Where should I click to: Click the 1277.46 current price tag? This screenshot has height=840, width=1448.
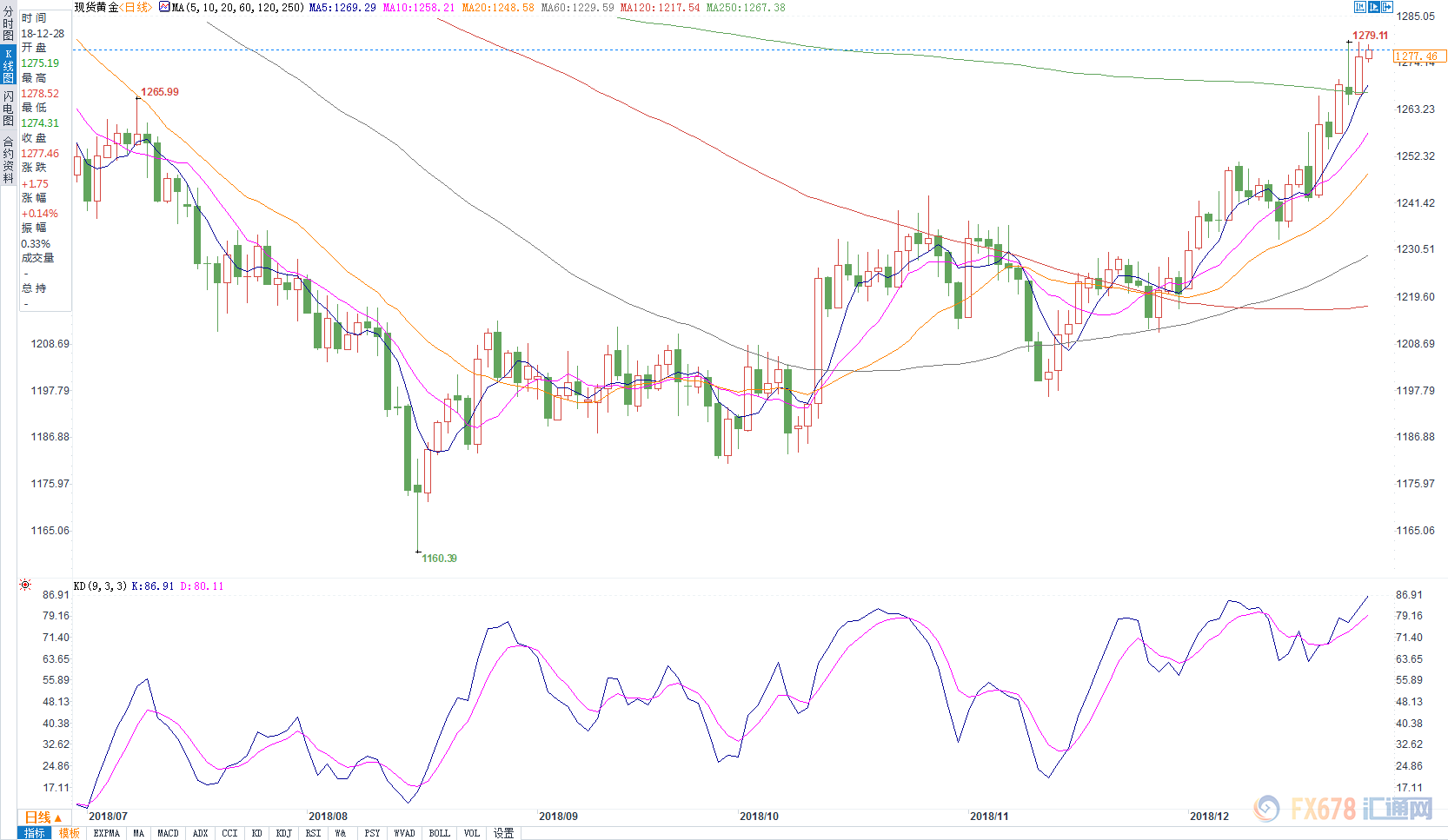(1418, 56)
